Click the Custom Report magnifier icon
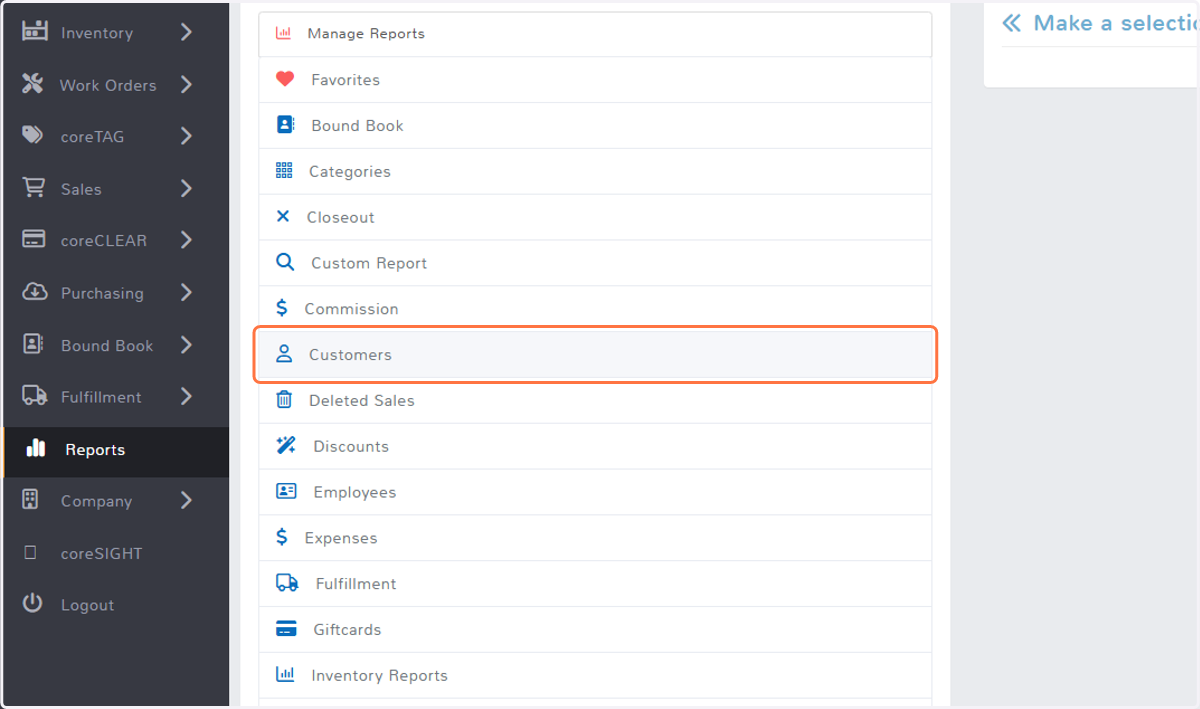The width and height of the screenshot is (1200, 709). pyautogui.click(x=285, y=262)
